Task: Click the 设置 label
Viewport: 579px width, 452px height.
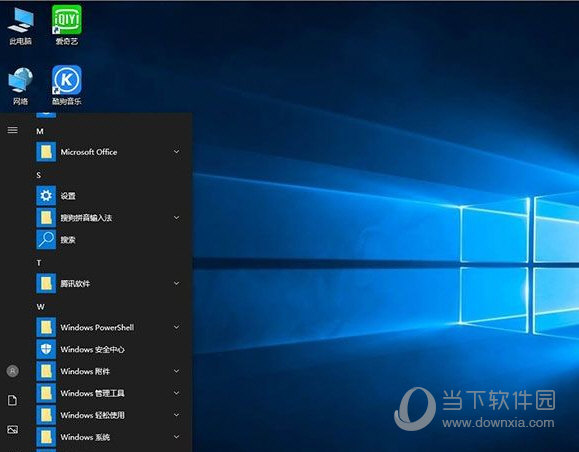Action: pos(68,196)
